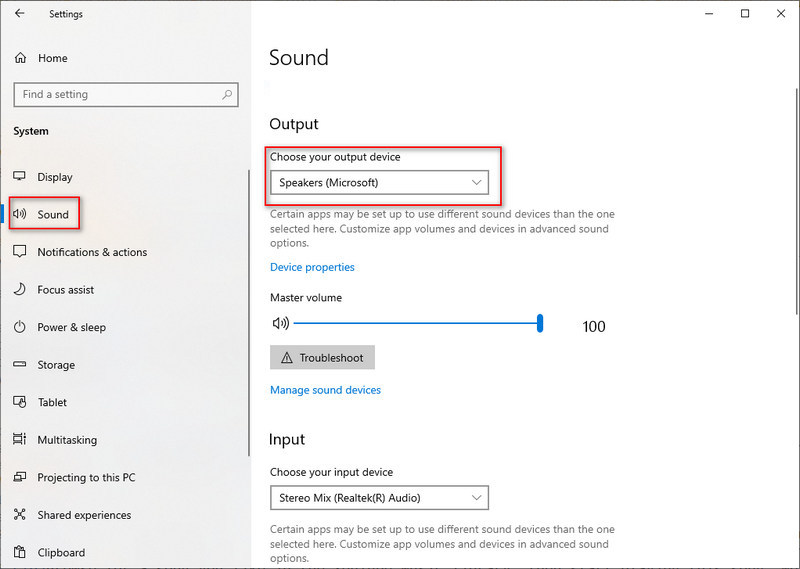
Task: Open Projecting to this PC page
Action: pyautogui.click(x=87, y=478)
